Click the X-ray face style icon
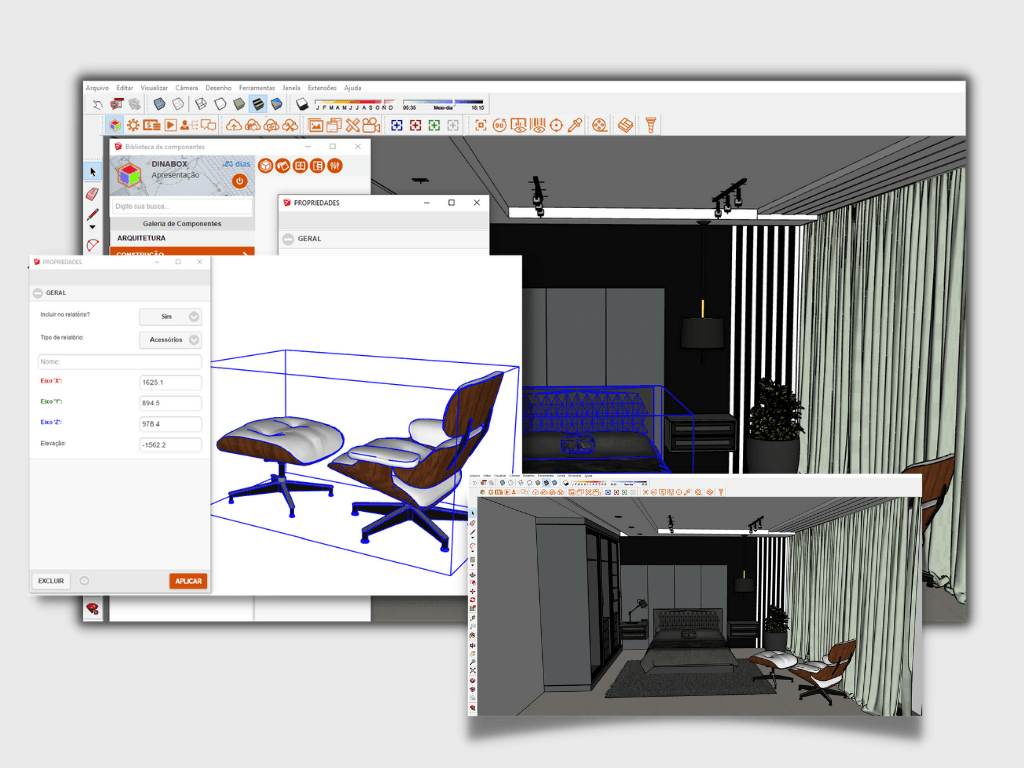1024x768 pixels. coord(159,104)
